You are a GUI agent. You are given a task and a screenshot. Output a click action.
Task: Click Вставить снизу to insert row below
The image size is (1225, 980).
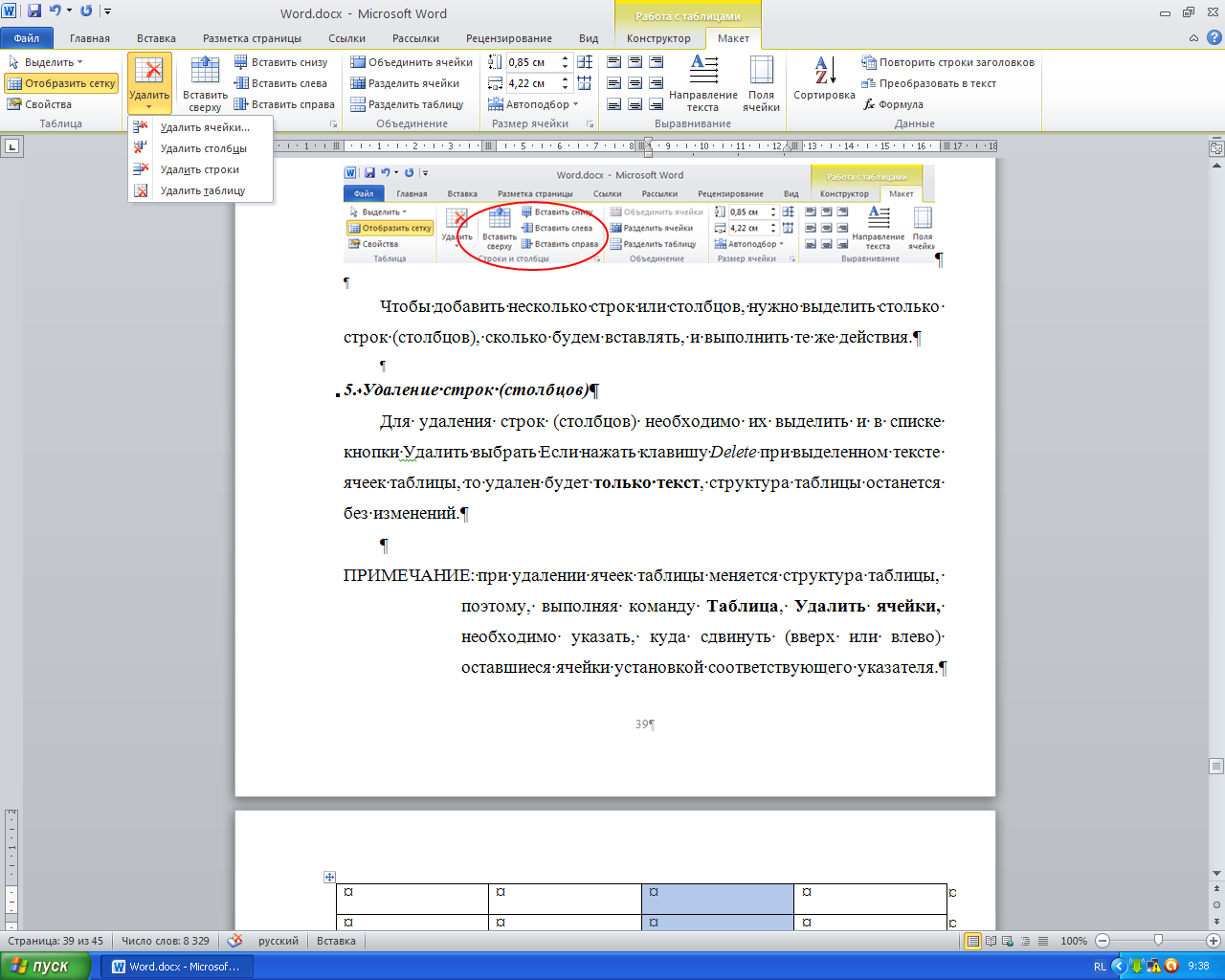click(280, 62)
